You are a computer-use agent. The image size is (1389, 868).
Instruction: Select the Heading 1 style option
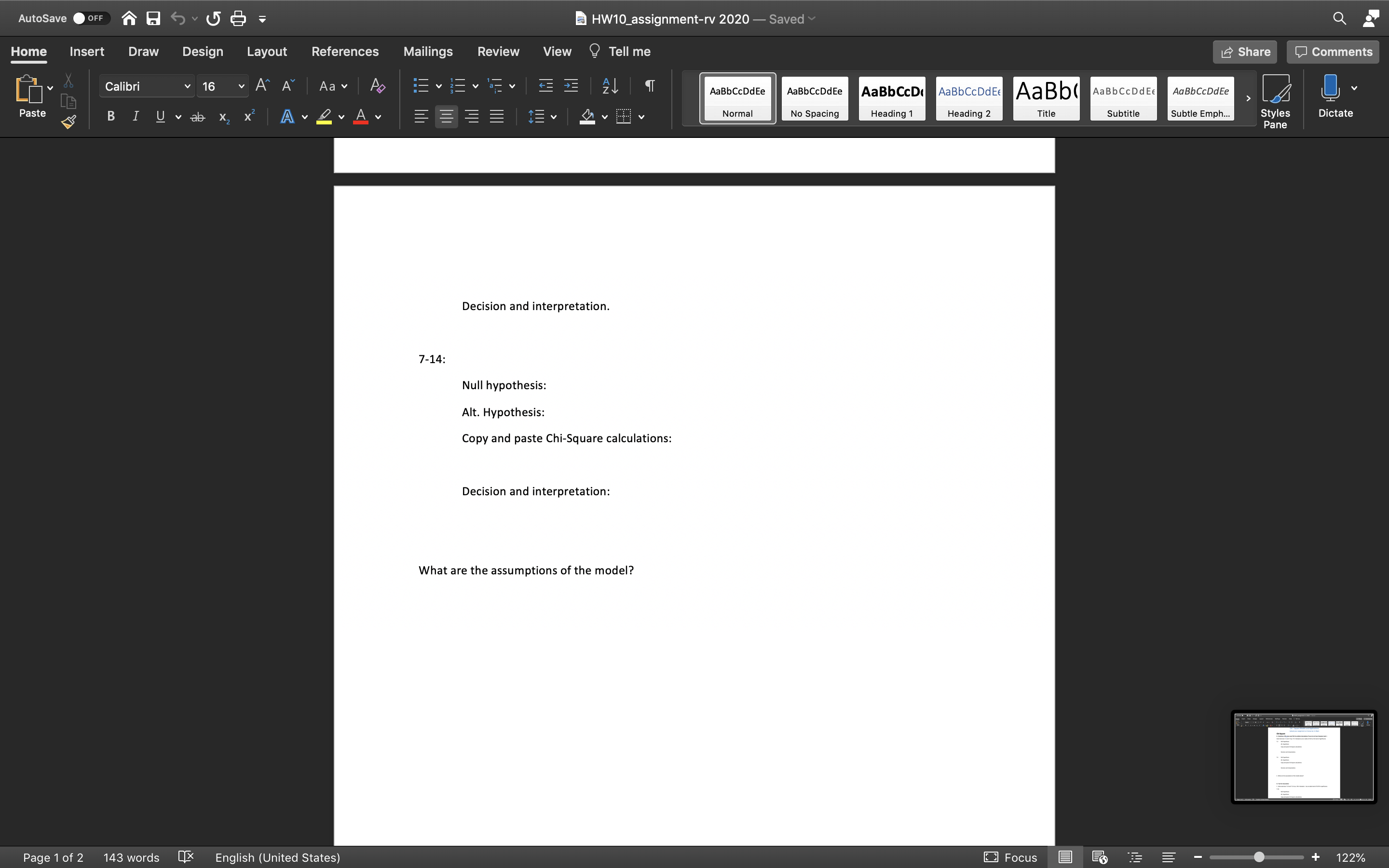891,97
